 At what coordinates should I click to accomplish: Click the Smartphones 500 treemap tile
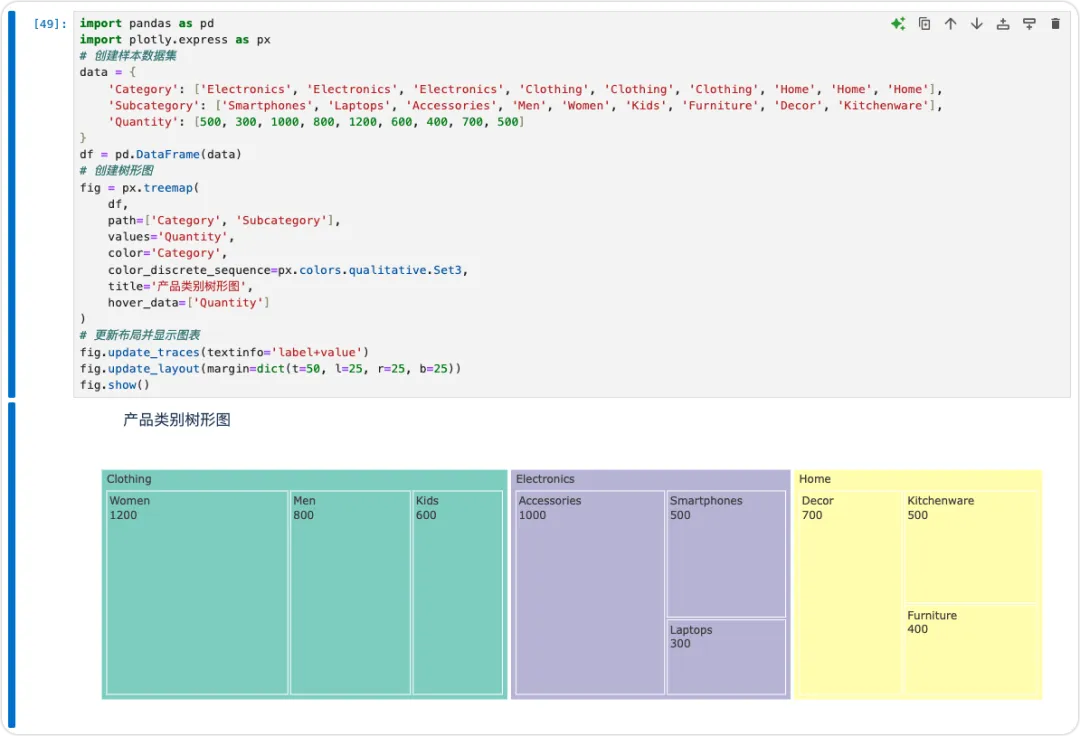726,554
